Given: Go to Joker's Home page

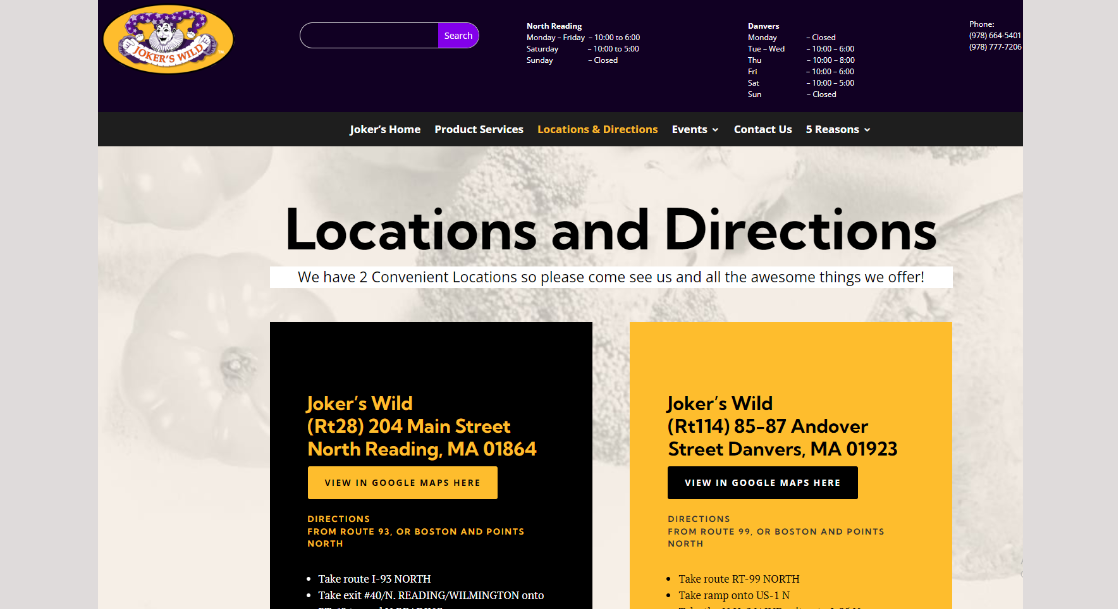Looking at the screenshot, I should point(385,129).
